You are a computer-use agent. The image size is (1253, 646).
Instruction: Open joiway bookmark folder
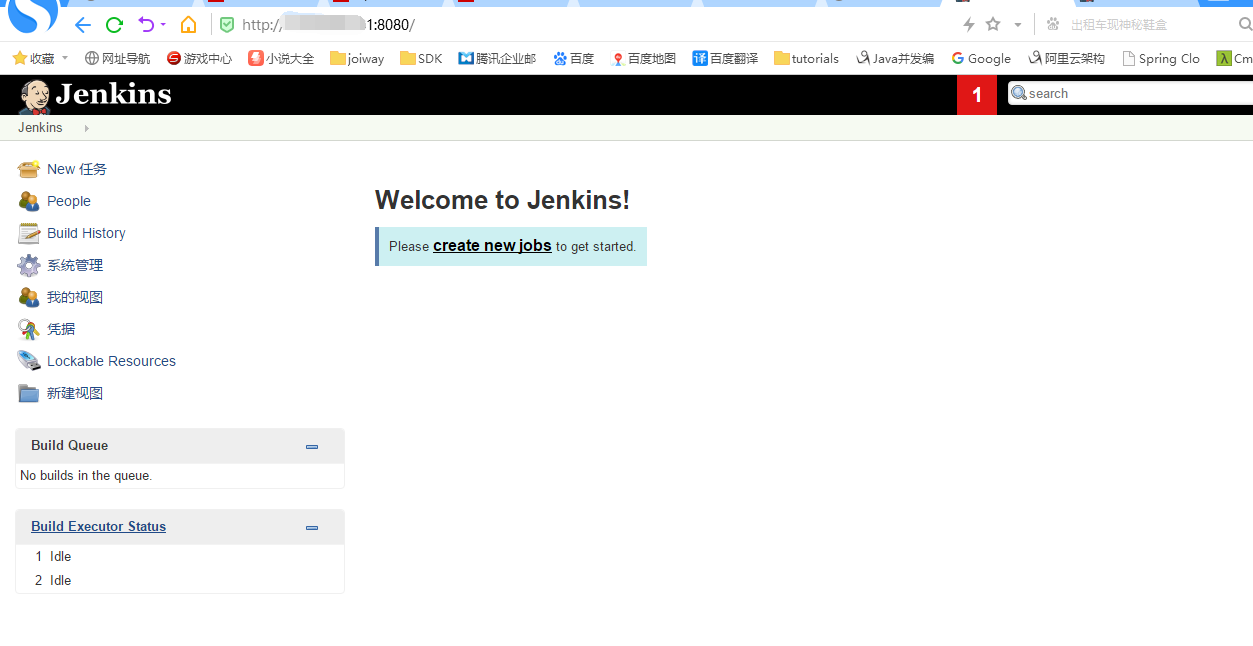pyautogui.click(x=357, y=58)
